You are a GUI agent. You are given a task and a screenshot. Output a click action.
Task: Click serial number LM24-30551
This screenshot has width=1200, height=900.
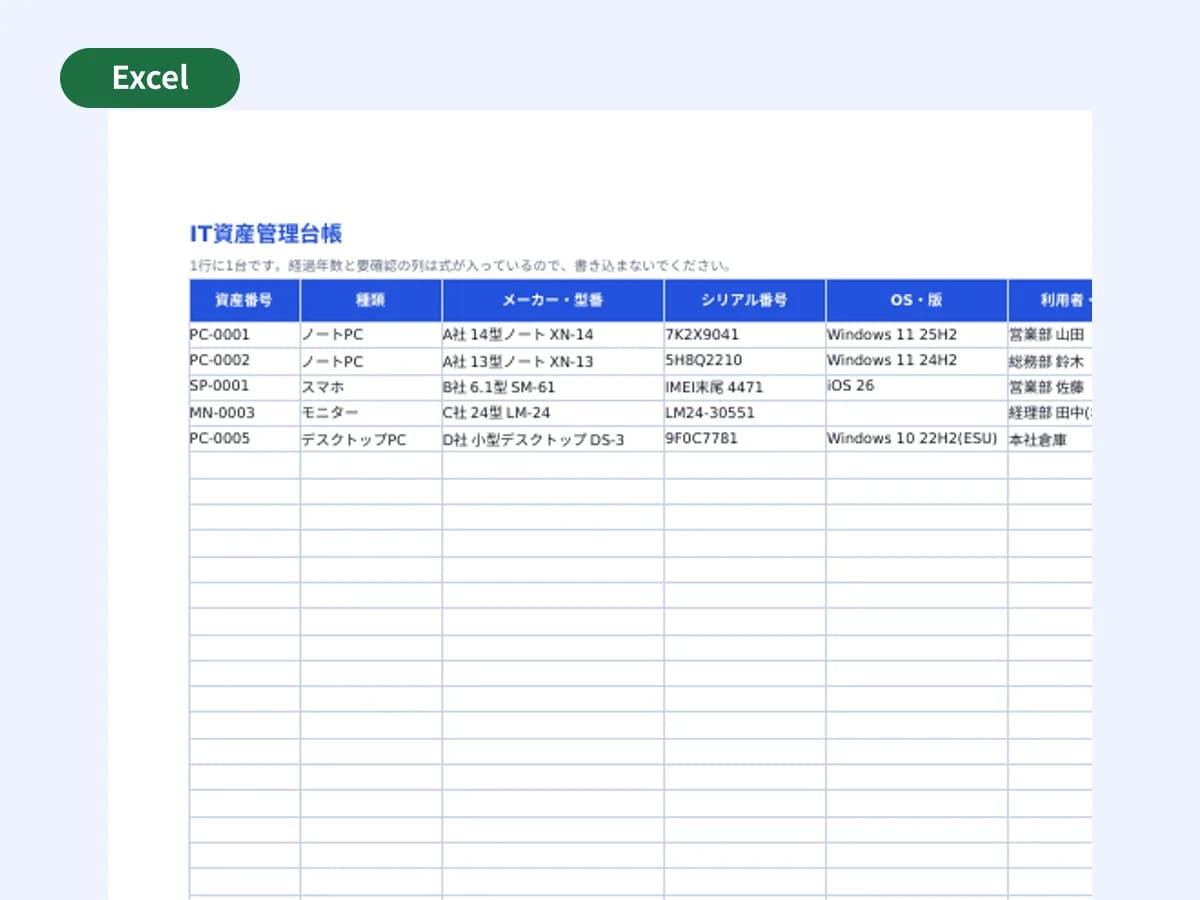(x=745, y=413)
